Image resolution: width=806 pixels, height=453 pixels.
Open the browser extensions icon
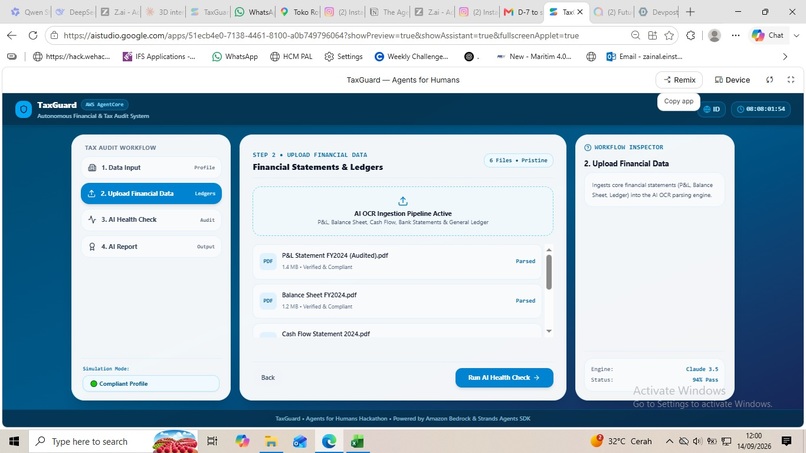[x=691, y=35]
